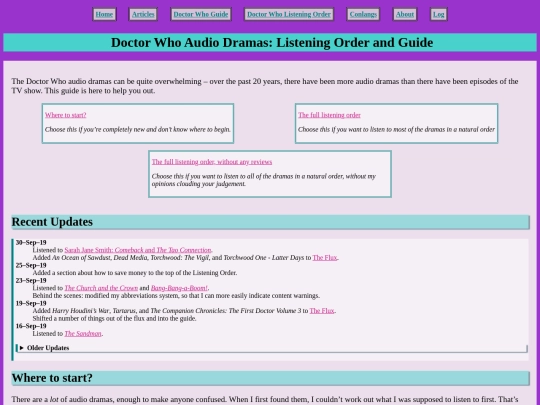Click the 16-Sep-19 date entry
This screenshot has height=405, width=540.
pos(31,326)
